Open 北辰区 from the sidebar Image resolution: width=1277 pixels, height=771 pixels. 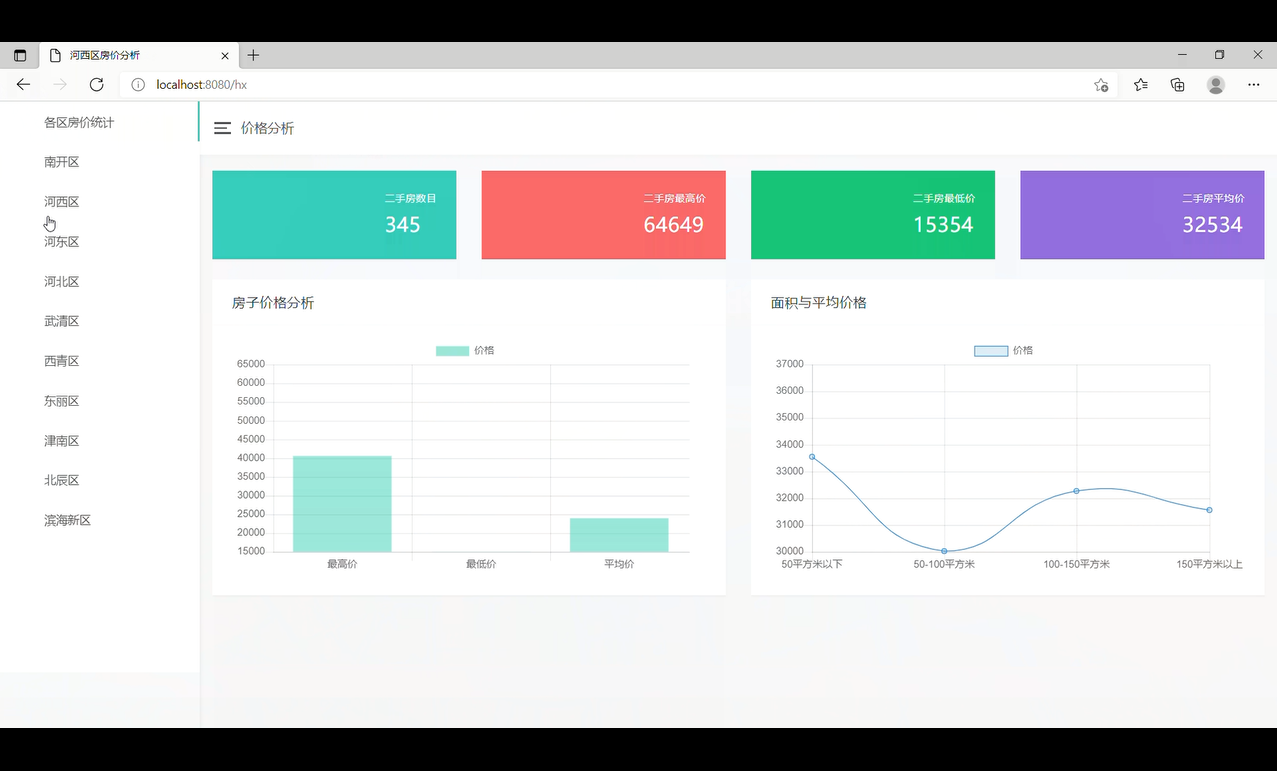pyautogui.click(x=61, y=480)
